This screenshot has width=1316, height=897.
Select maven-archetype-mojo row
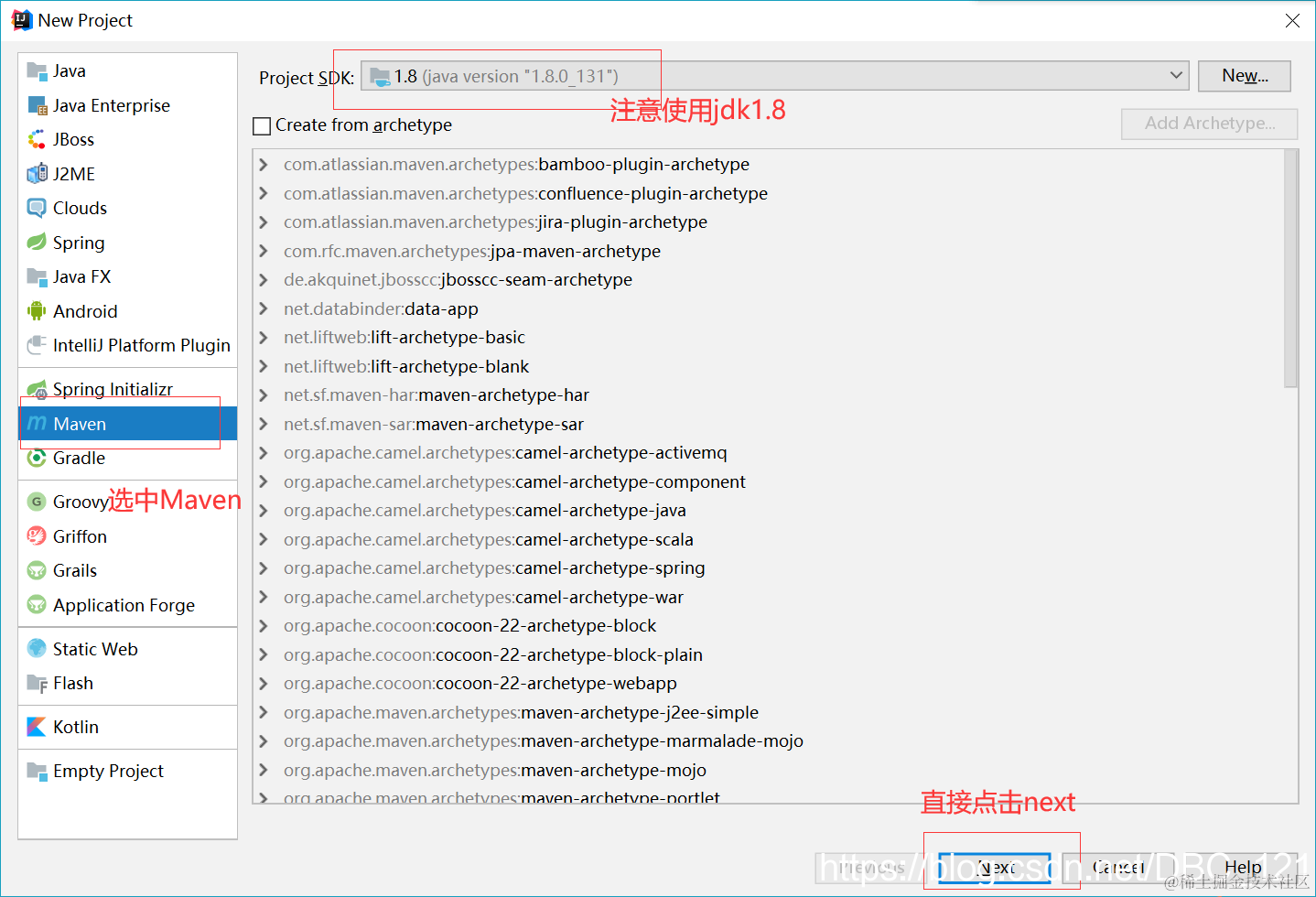point(769,770)
